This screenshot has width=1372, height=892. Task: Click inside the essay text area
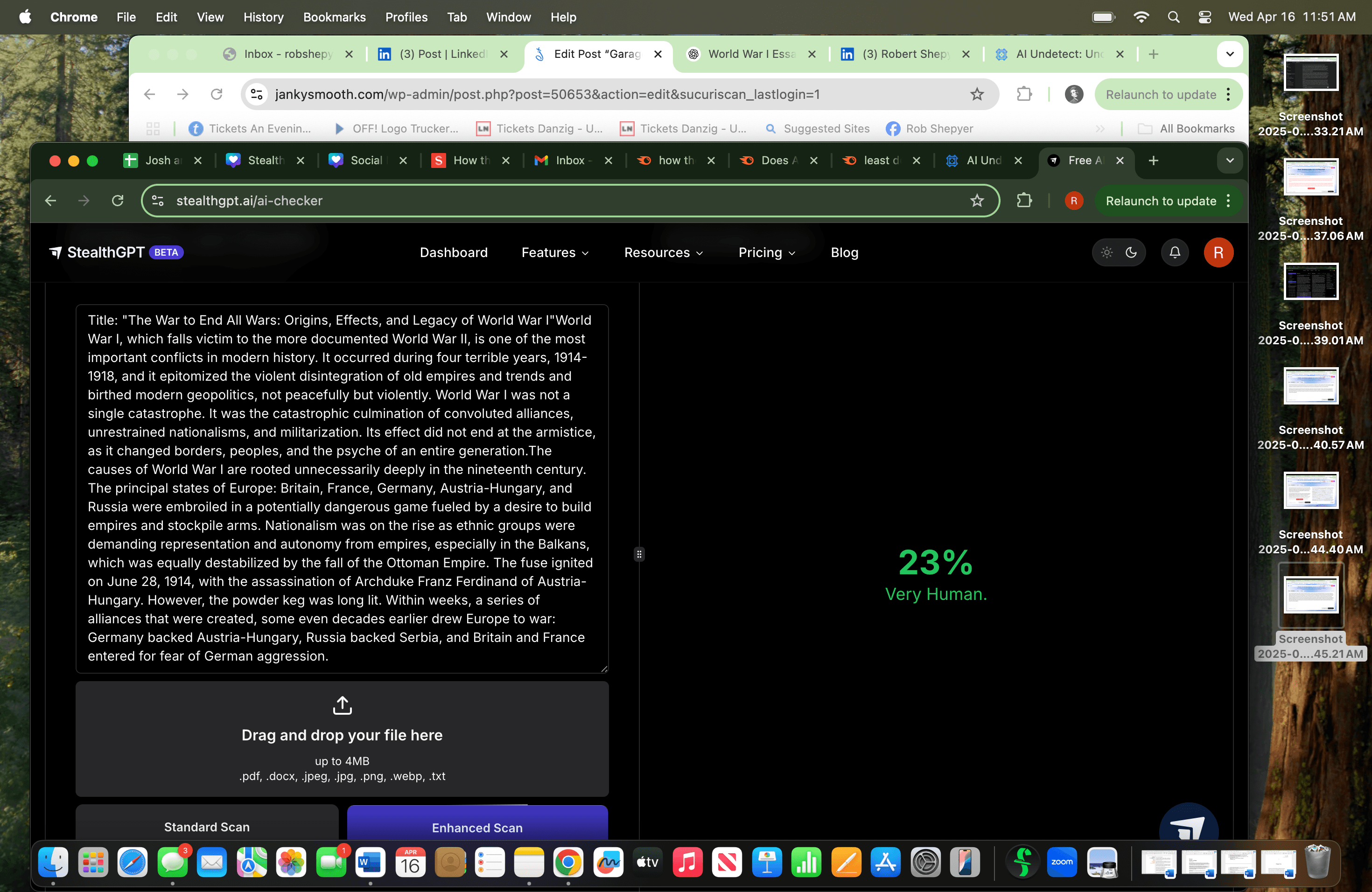pyautogui.click(x=341, y=488)
